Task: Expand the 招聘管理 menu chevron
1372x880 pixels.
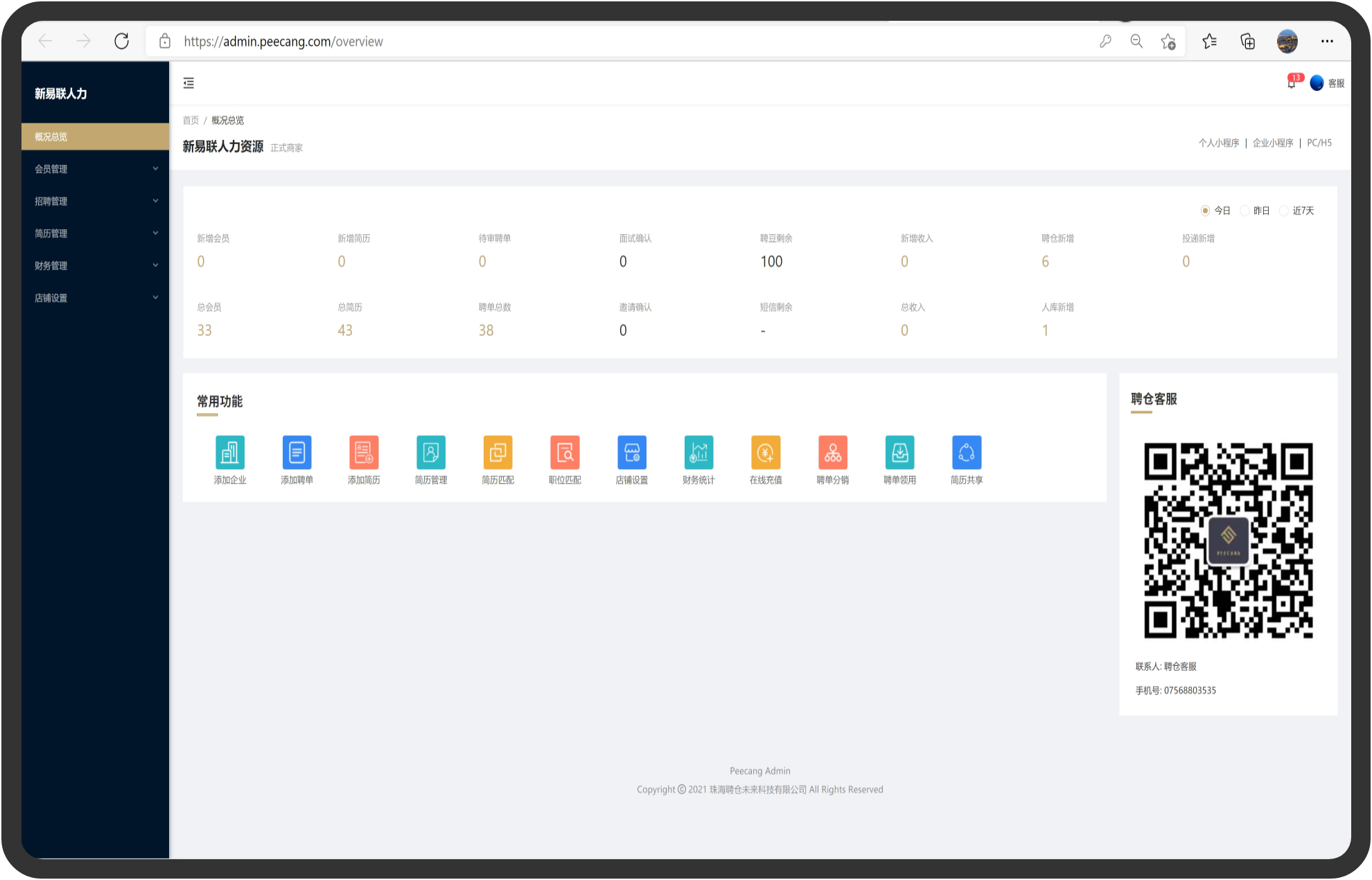Action: [x=155, y=201]
